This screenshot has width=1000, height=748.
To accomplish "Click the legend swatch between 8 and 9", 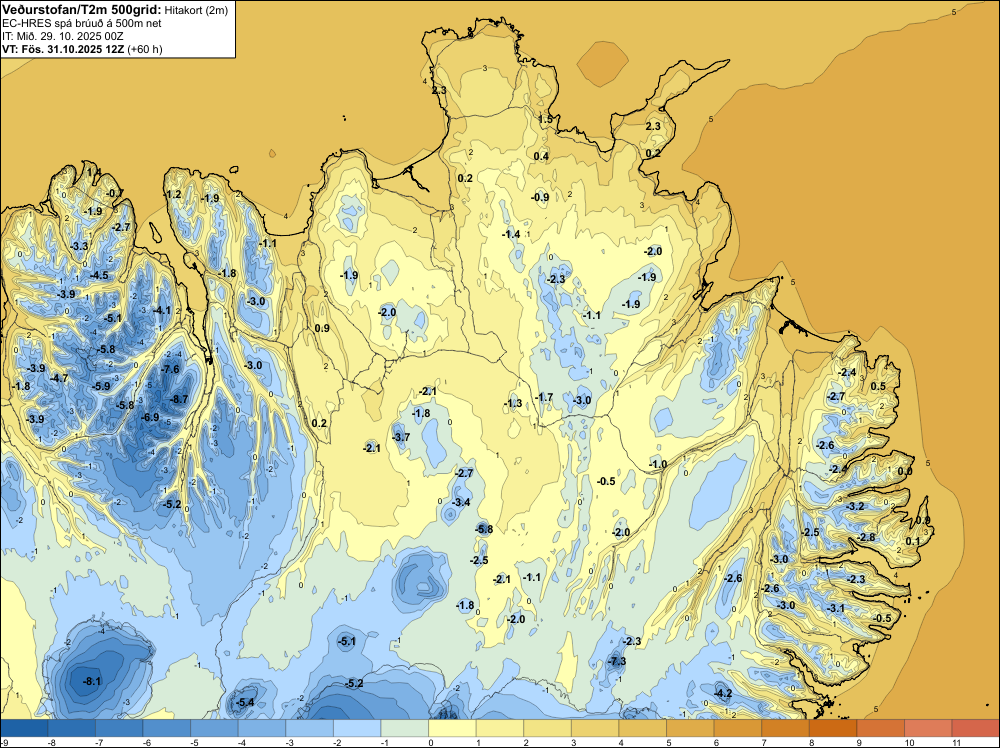I will (x=832, y=728).
